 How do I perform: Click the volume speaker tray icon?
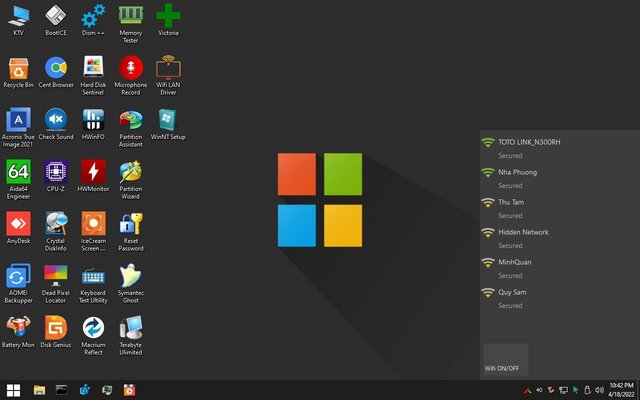coord(599,390)
